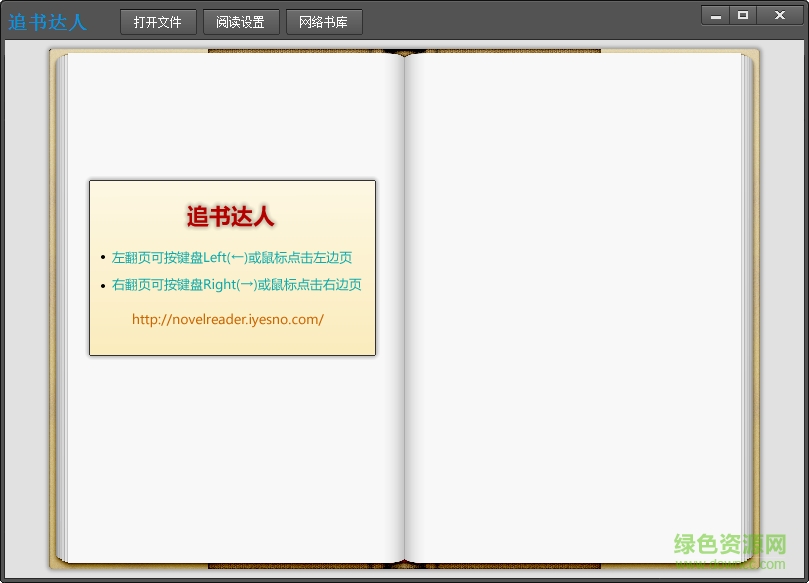Select the tip about pressing keyboard Right
809x583 pixels.
click(x=237, y=284)
